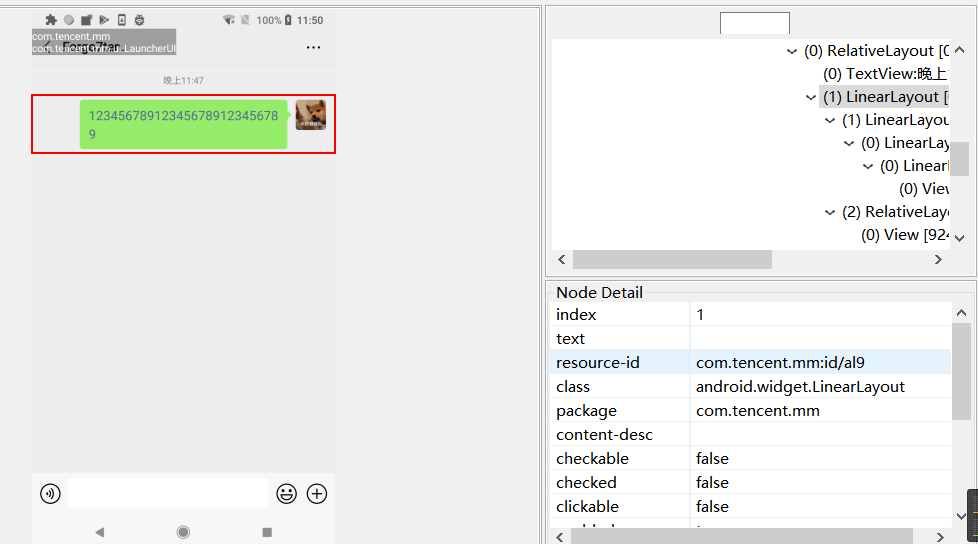The width and height of the screenshot is (978, 544).
Task: Tap the Android back navigation triangle
Action: pos(100,532)
